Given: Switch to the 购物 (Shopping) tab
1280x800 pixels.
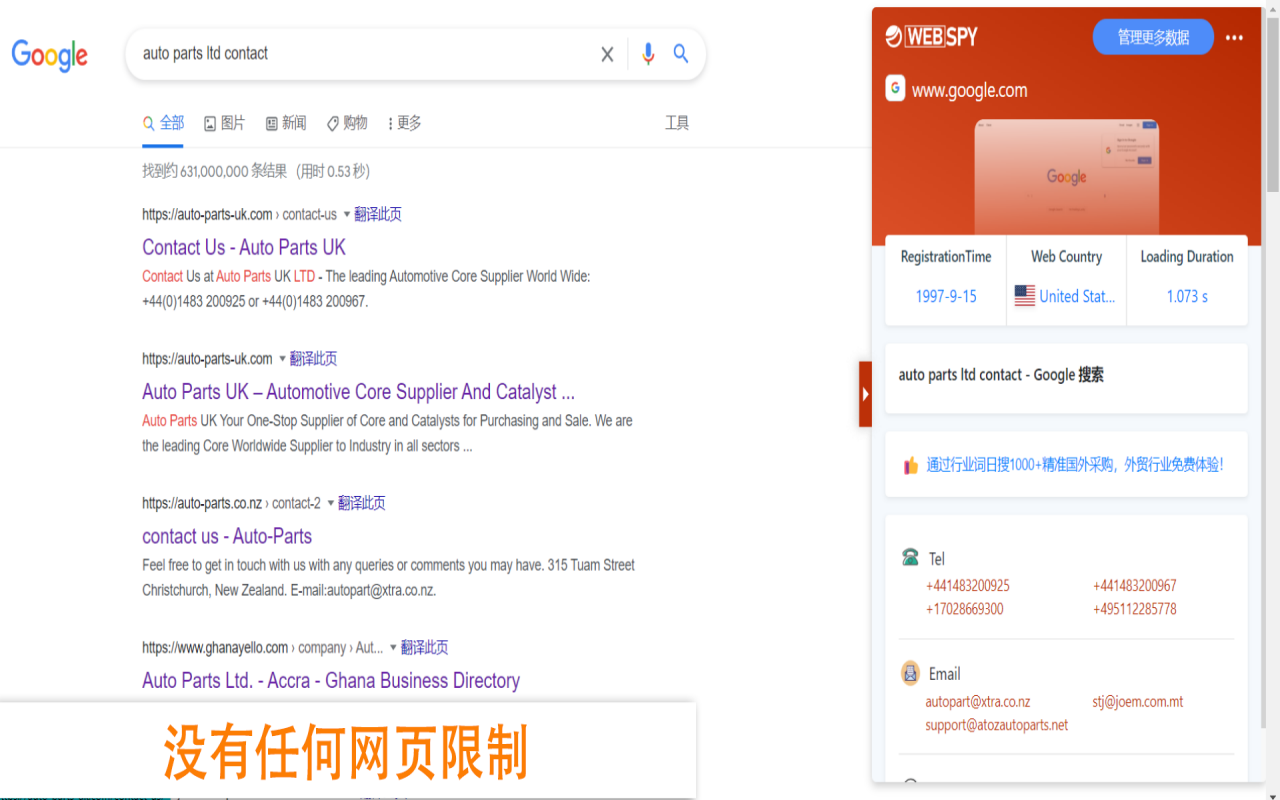Looking at the screenshot, I should point(347,123).
